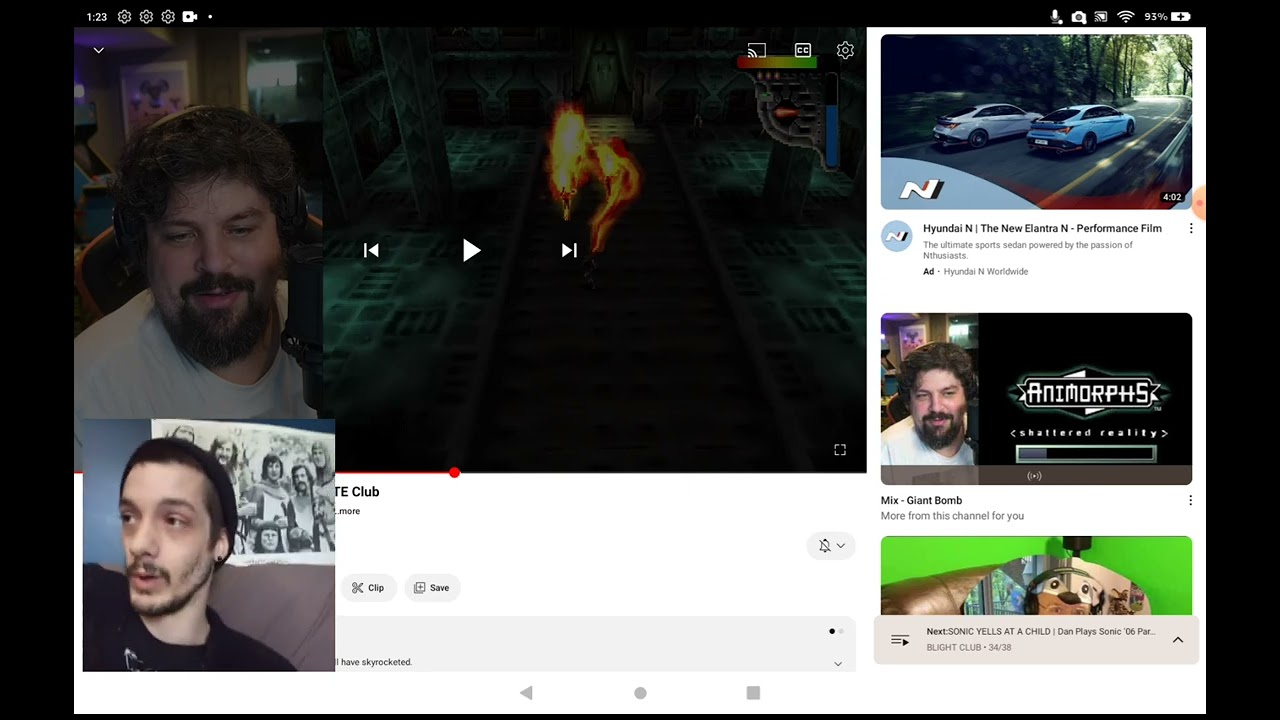This screenshot has height=720, width=1280.
Task: Open the notification bell dropdown
Action: (x=831, y=545)
